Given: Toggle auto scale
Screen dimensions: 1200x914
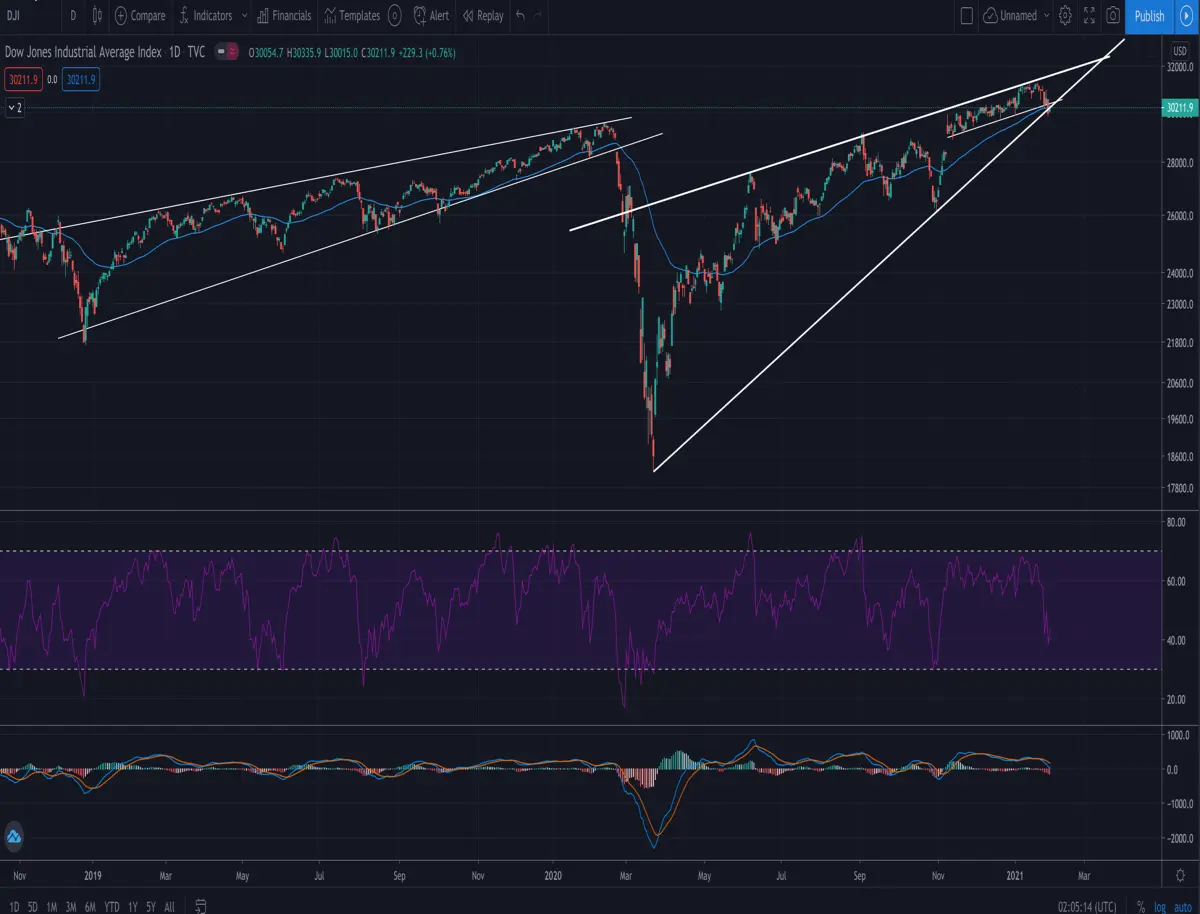Looking at the screenshot, I should [x=1182, y=907].
